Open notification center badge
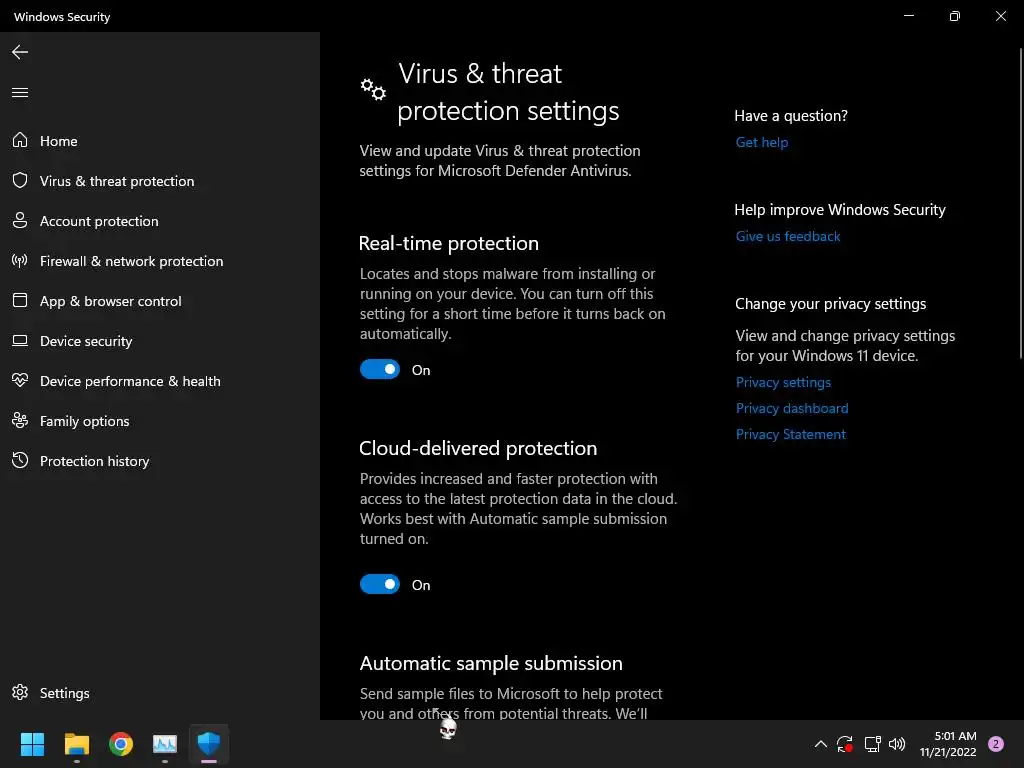This screenshot has width=1024, height=768. 996,744
